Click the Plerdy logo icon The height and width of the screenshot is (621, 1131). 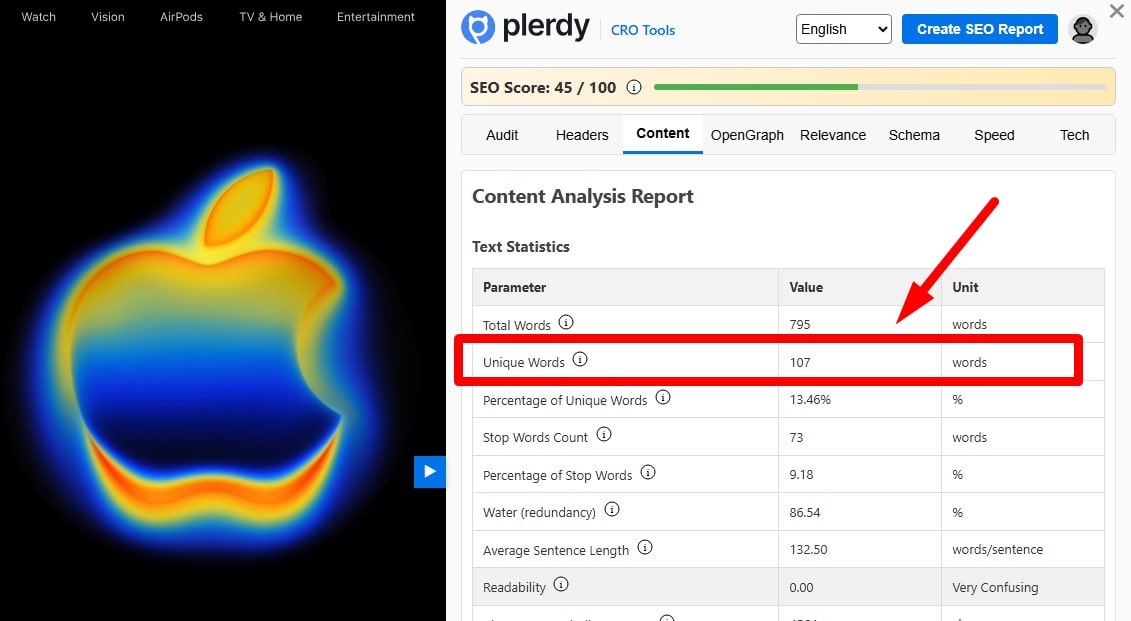[478, 28]
